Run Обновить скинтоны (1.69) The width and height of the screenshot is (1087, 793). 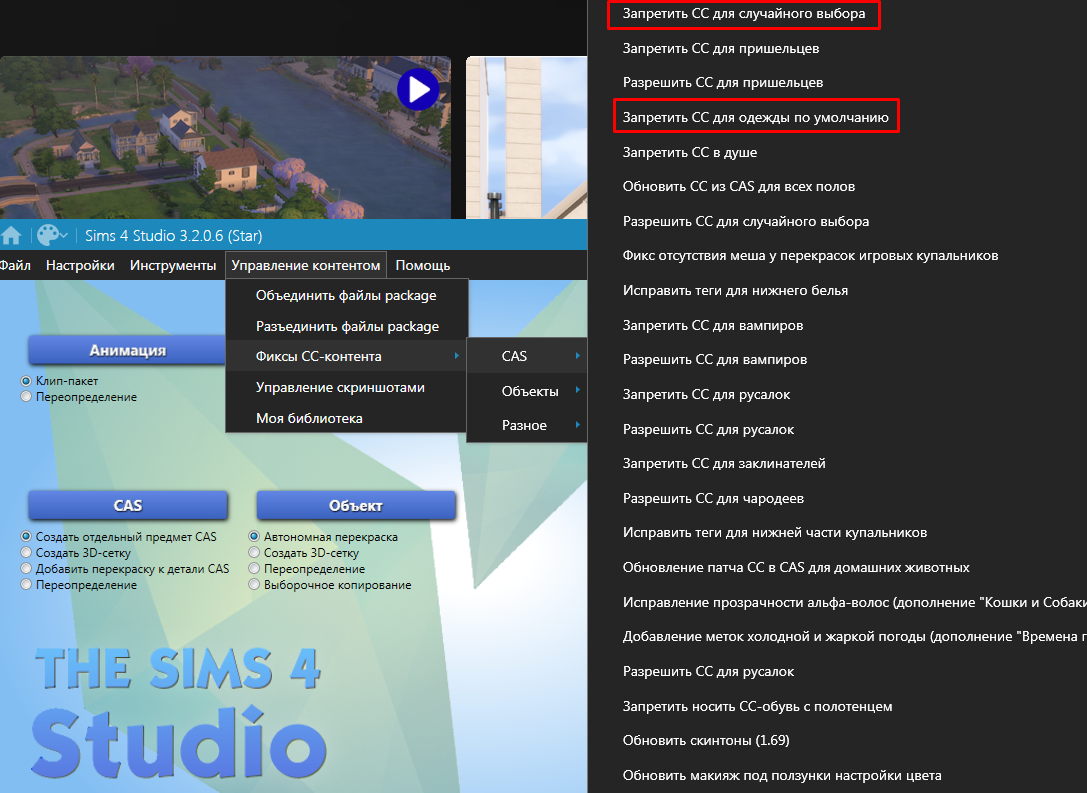(x=706, y=740)
